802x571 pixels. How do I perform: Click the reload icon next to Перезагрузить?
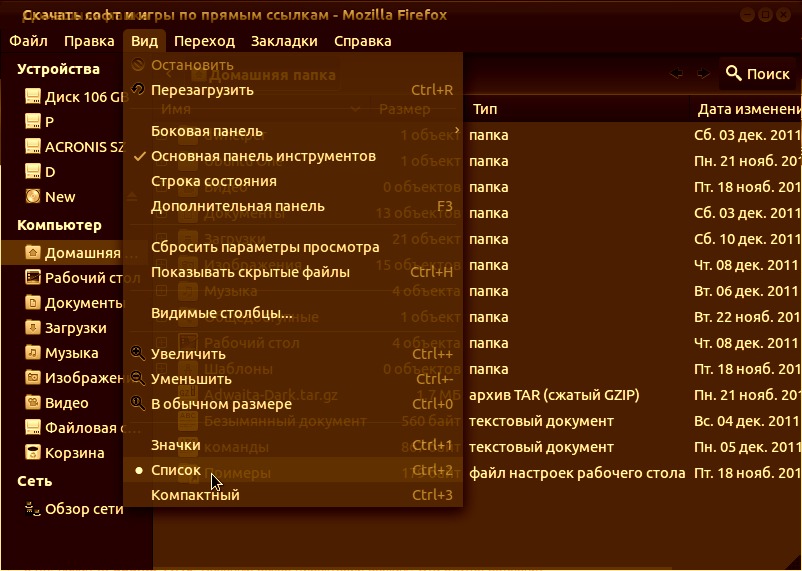point(138,90)
